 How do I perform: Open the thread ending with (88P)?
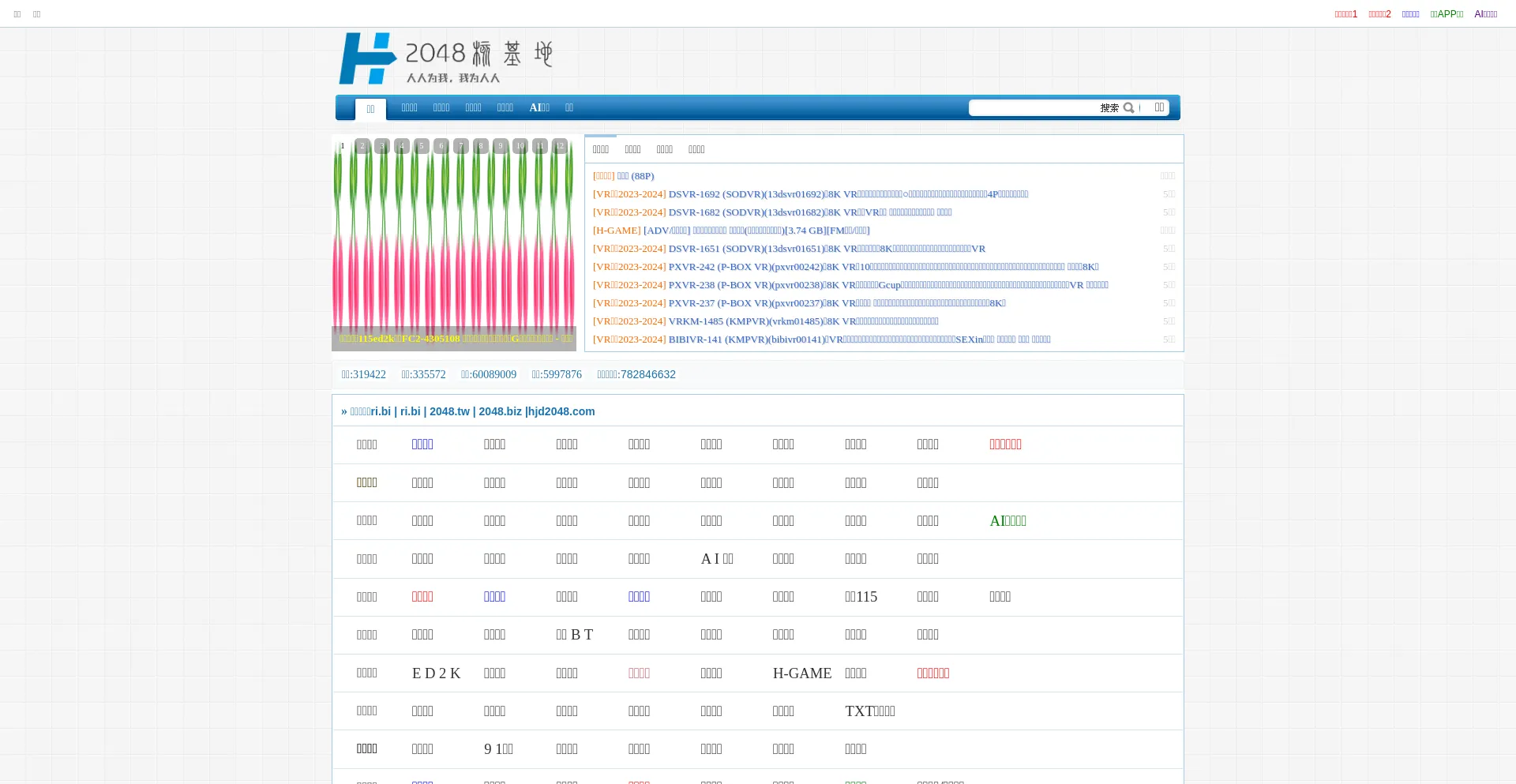click(636, 176)
